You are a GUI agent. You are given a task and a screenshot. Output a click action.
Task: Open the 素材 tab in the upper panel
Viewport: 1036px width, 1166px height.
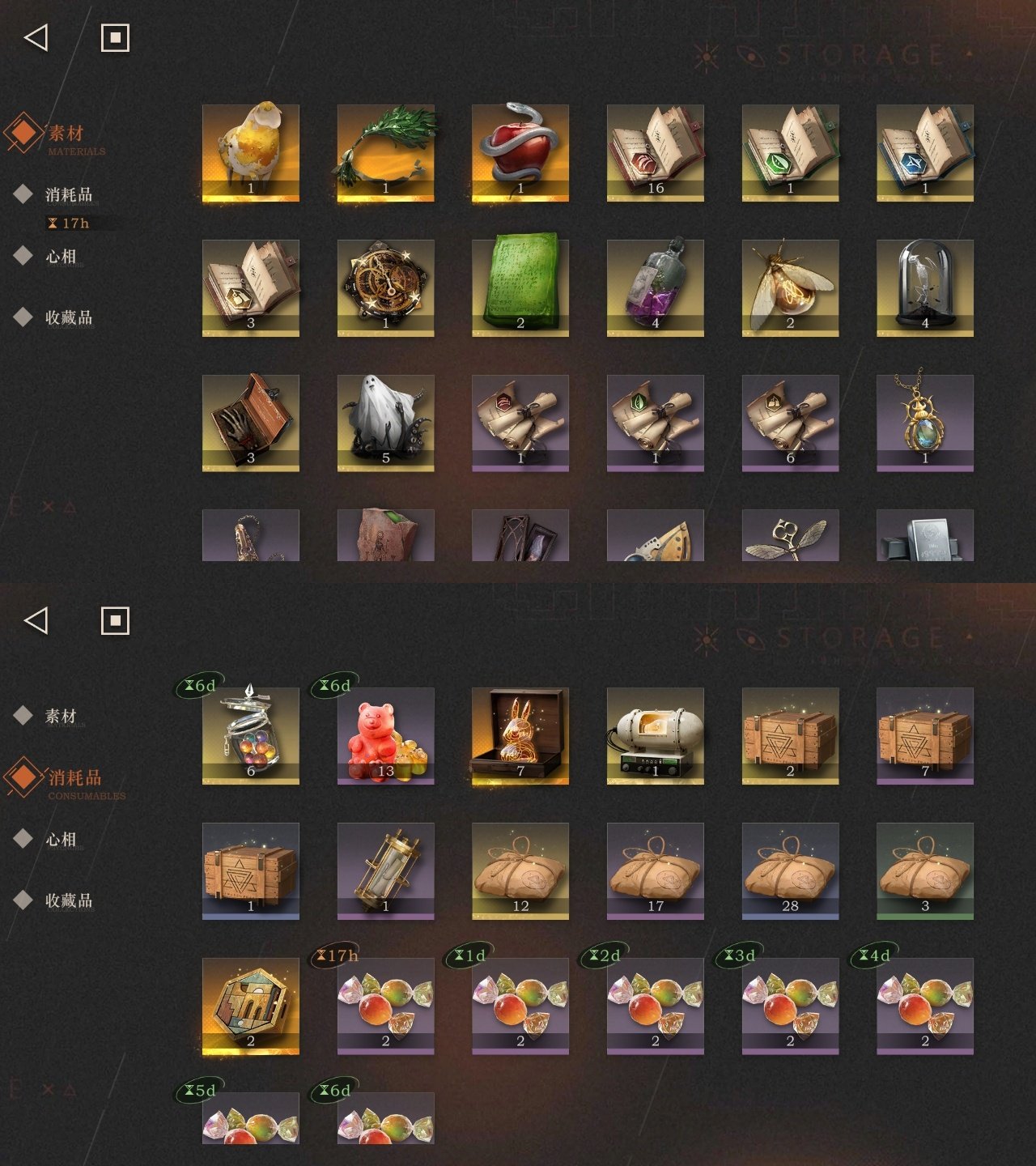[x=66, y=134]
